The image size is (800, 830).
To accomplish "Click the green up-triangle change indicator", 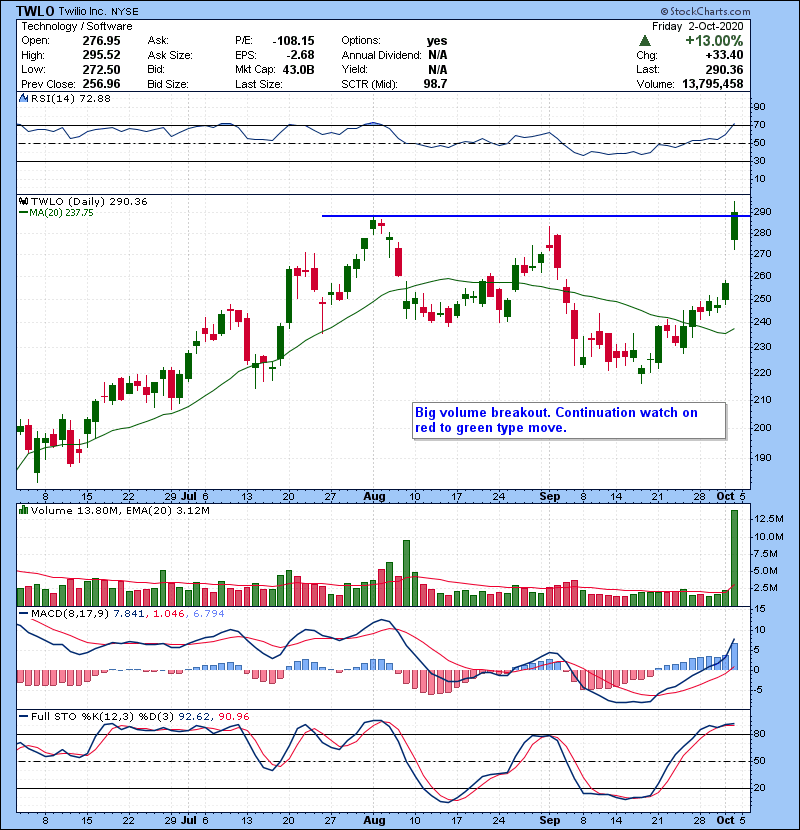I will [644, 41].
